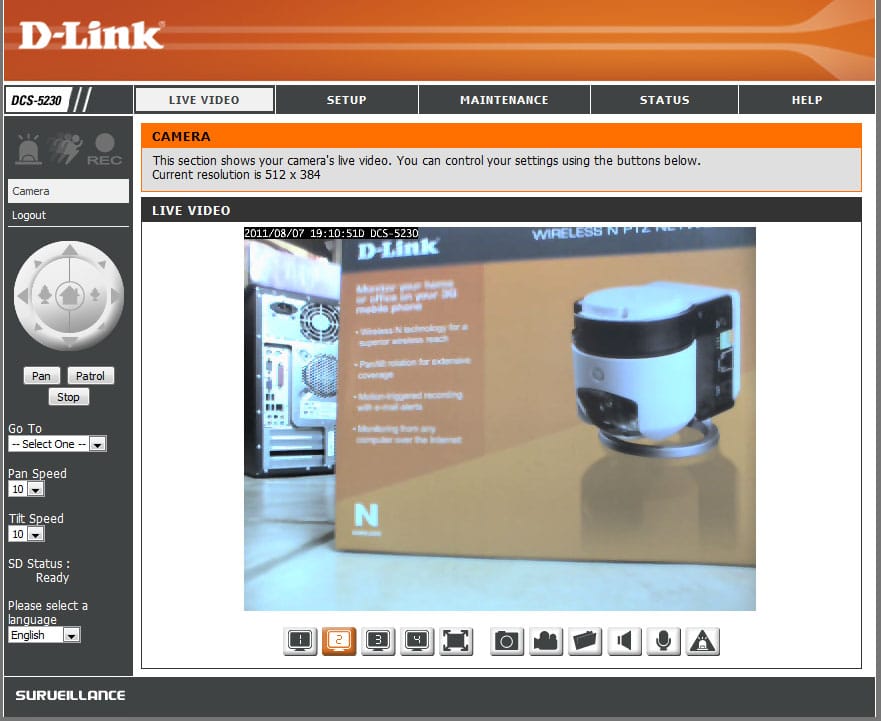Viewport: 881px width, 721px height.
Task: Open the LIVE VIDEO tab
Action: point(205,100)
